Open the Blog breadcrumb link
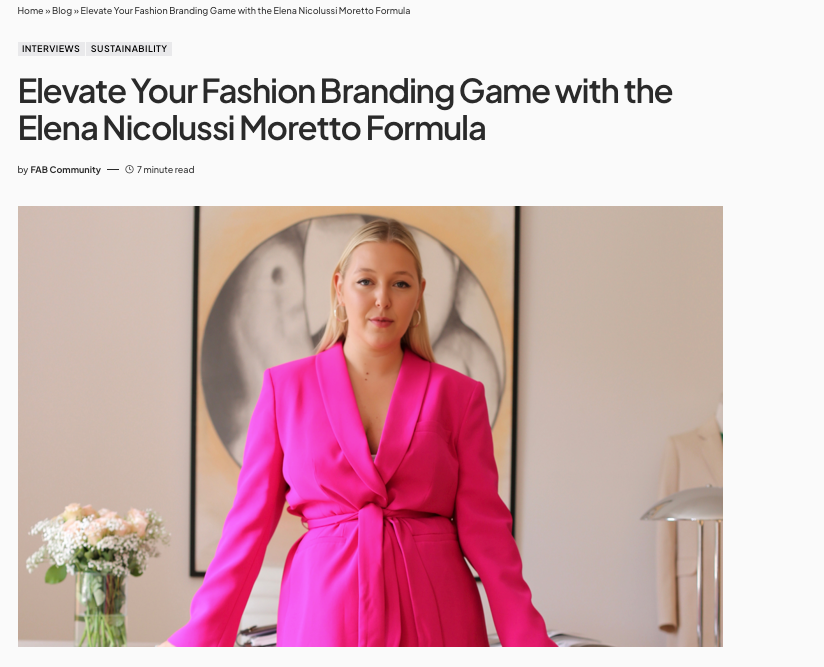The width and height of the screenshot is (824, 667). (62, 11)
